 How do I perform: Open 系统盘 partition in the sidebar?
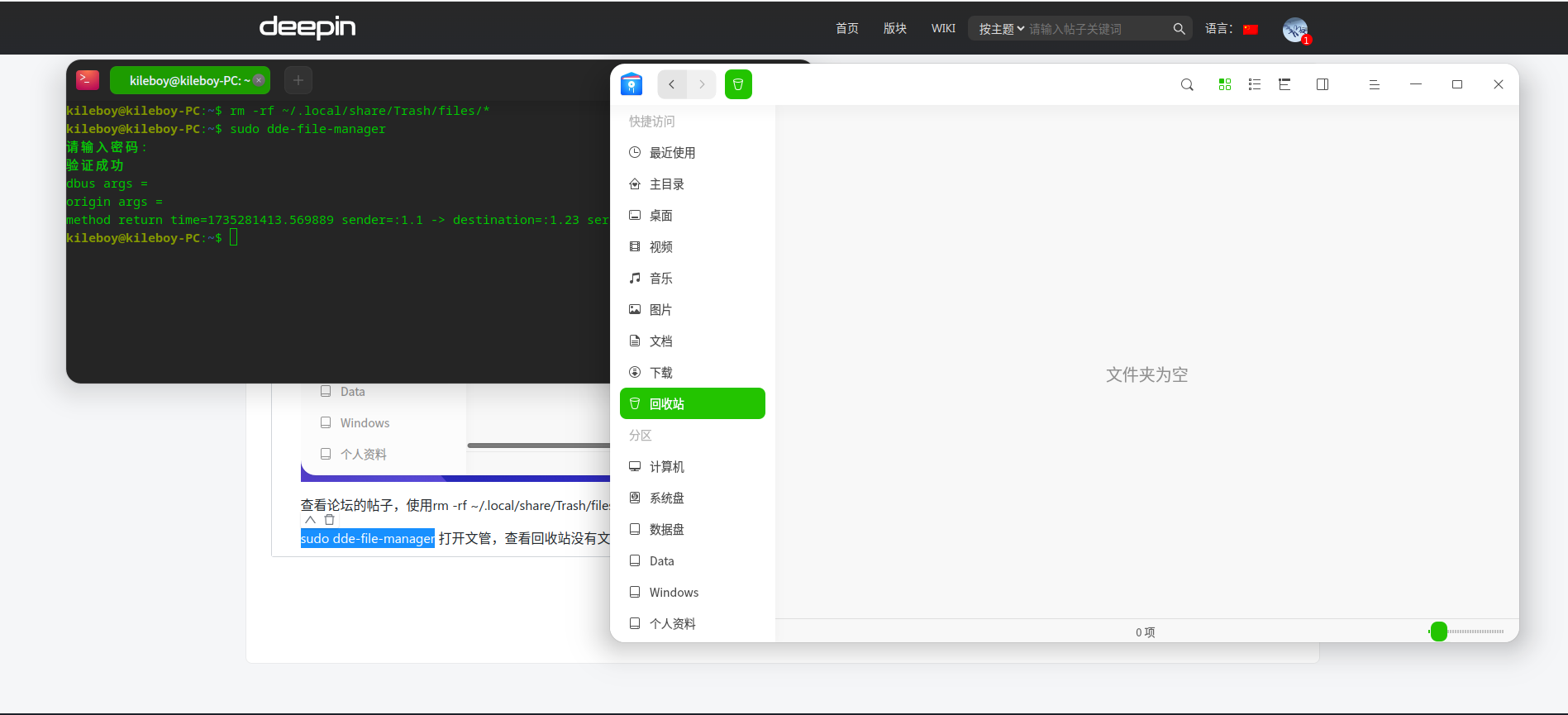pos(693,498)
